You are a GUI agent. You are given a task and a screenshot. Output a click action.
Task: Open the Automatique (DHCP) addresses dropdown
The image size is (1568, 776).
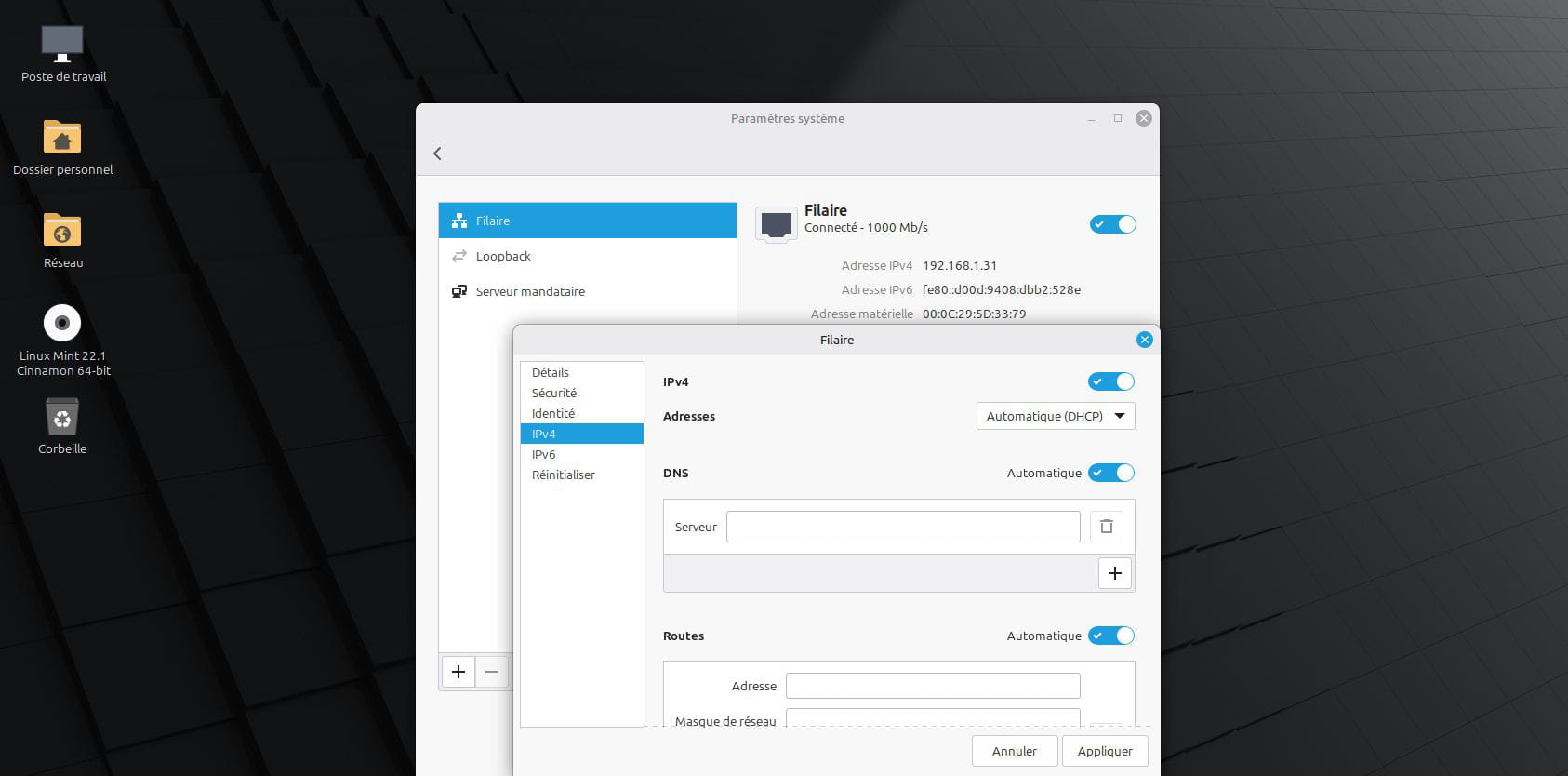[x=1056, y=416]
